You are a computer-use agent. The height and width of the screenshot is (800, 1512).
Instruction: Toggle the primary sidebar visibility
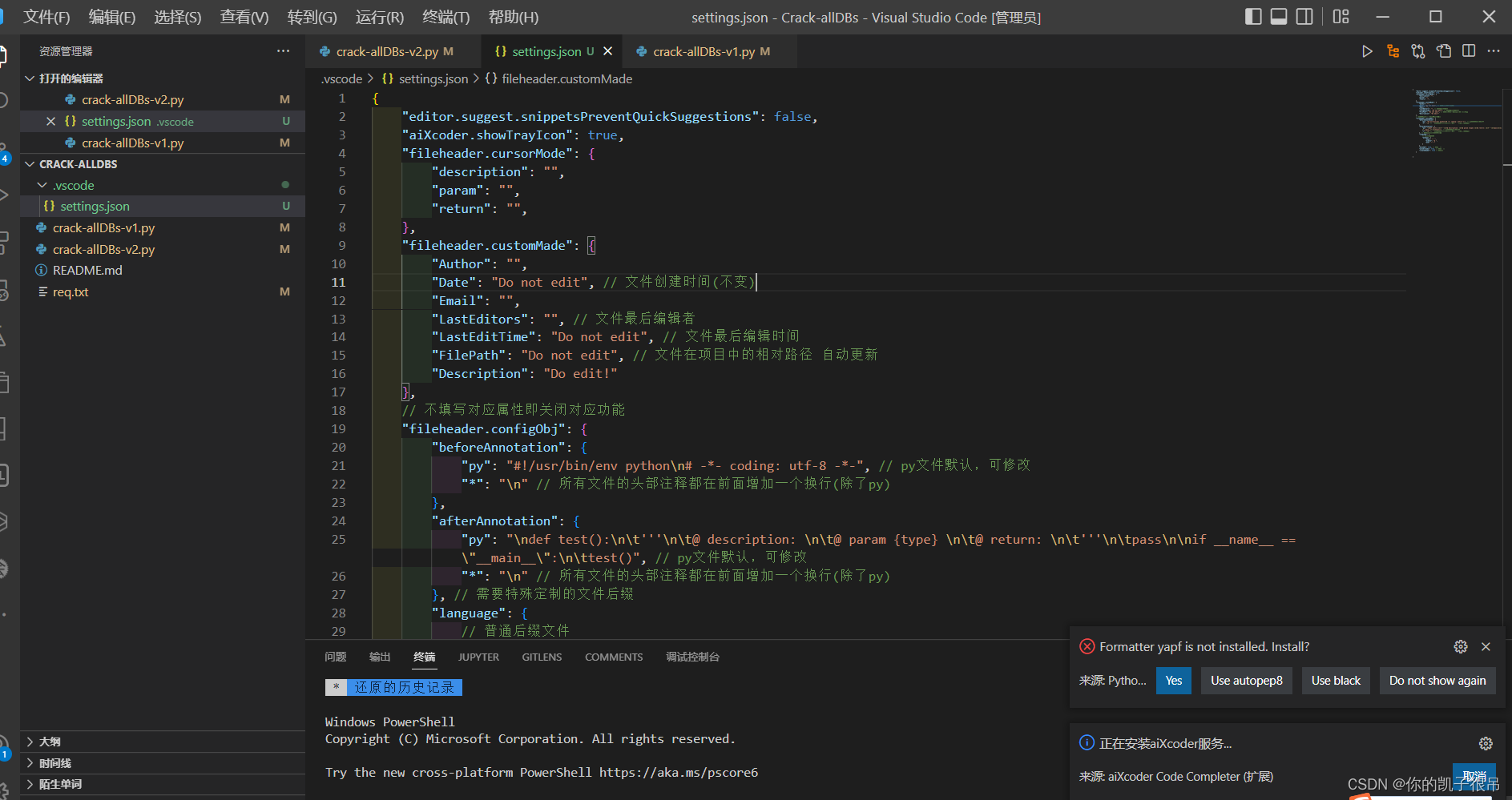(1253, 16)
